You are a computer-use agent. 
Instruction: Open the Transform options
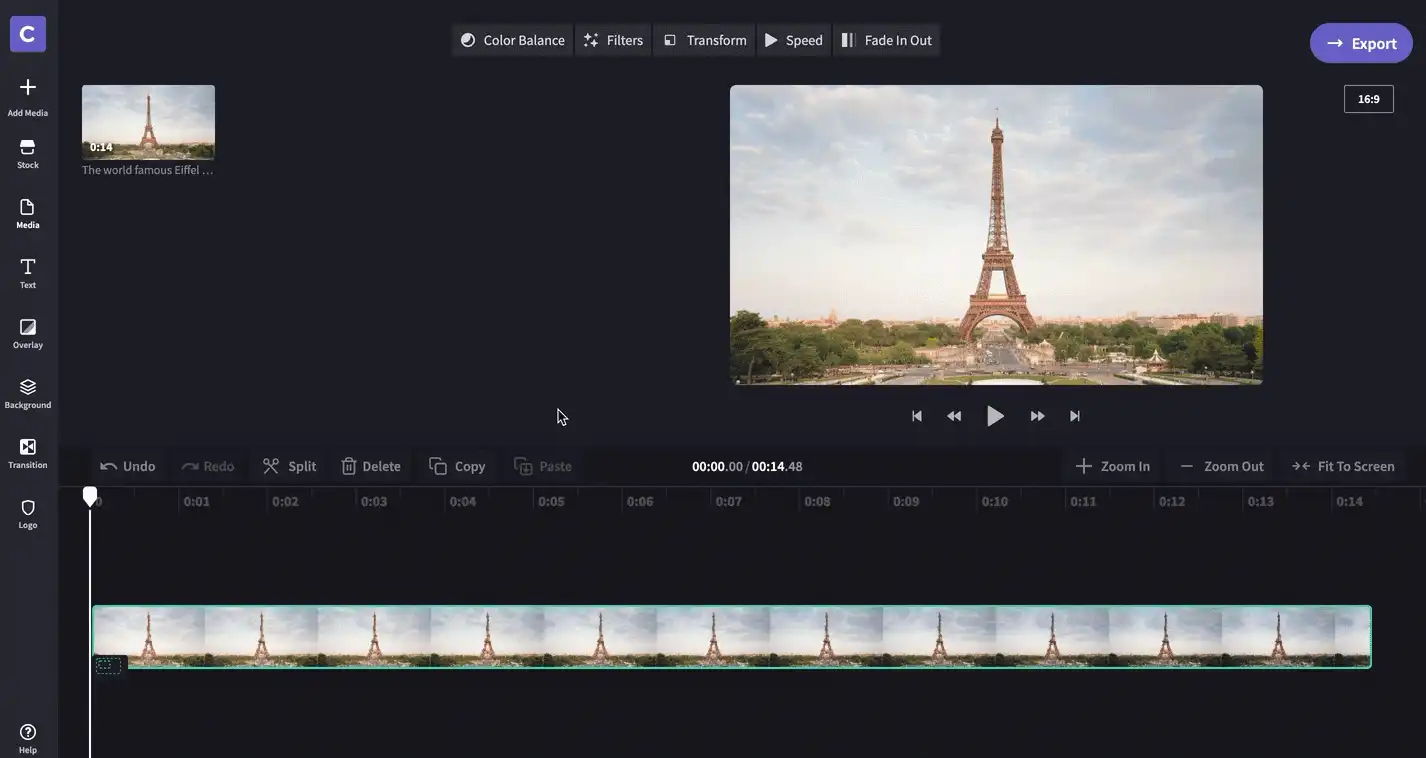(704, 40)
